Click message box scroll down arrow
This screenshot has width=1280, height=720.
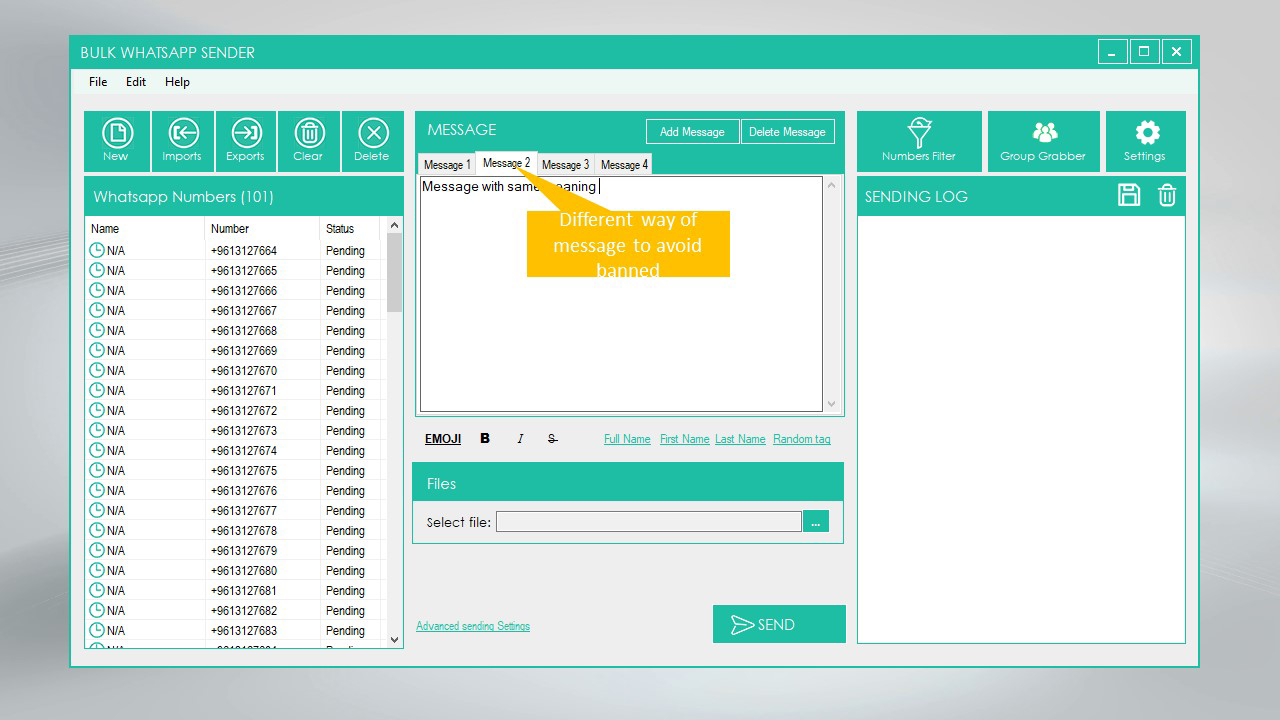click(x=831, y=404)
